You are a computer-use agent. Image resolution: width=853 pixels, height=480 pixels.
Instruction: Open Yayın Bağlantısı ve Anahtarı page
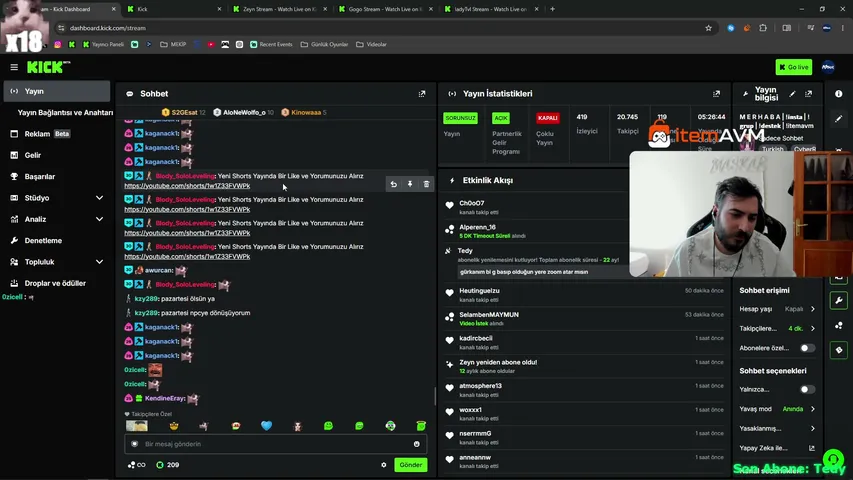[65, 112]
